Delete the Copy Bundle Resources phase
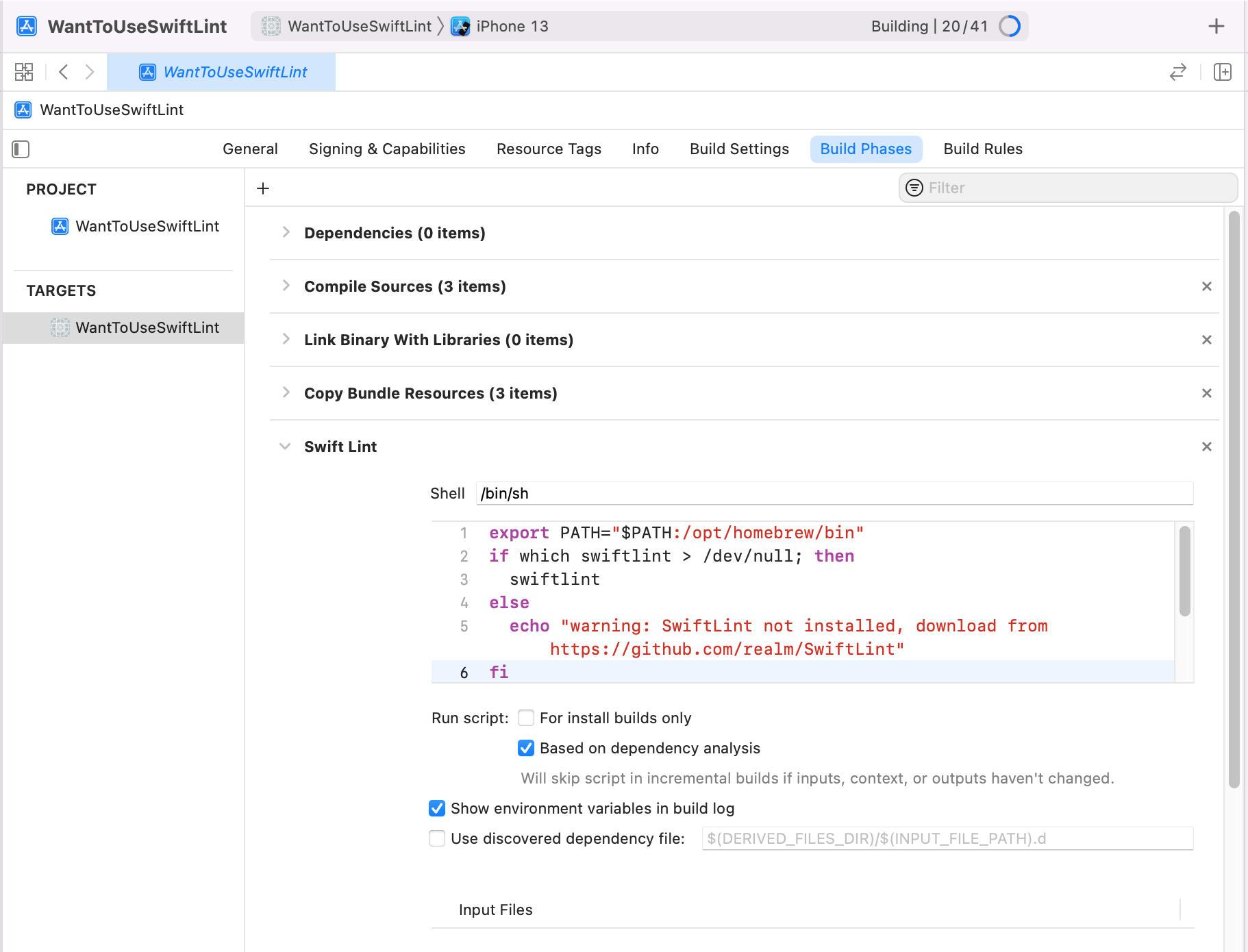Screen dimensions: 1248x952 (x=1207, y=393)
